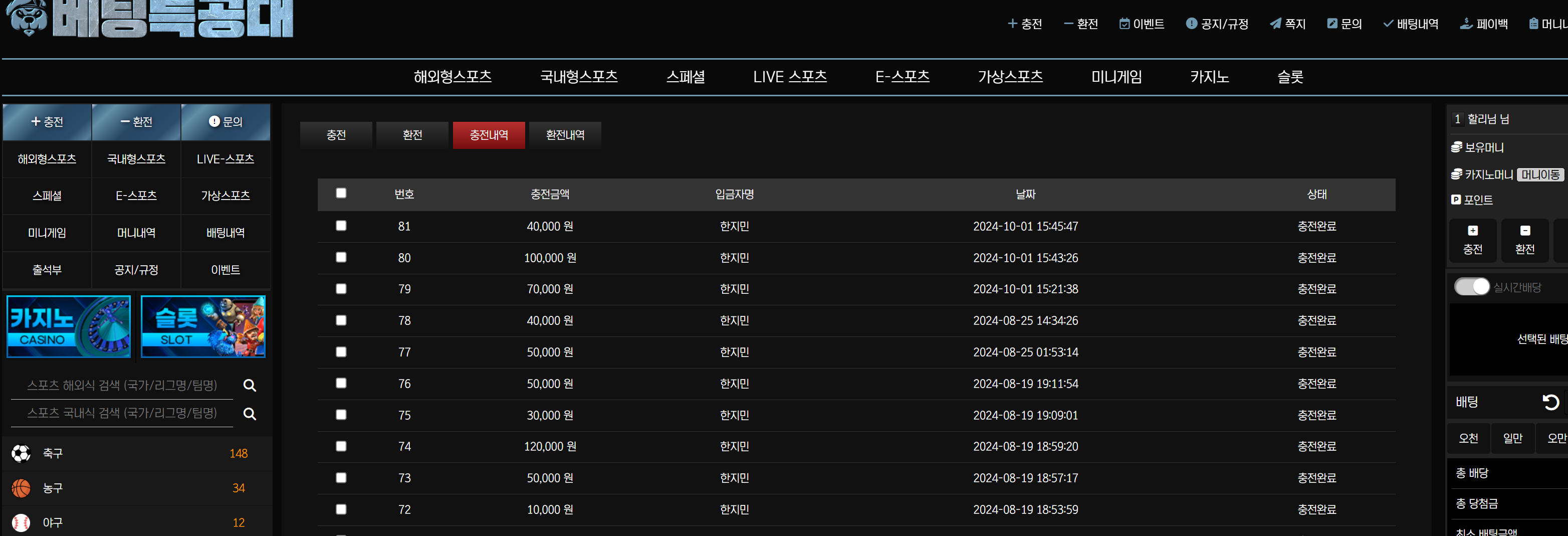
Task: Switch to the 환전내역 tab
Action: [x=565, y=135]
